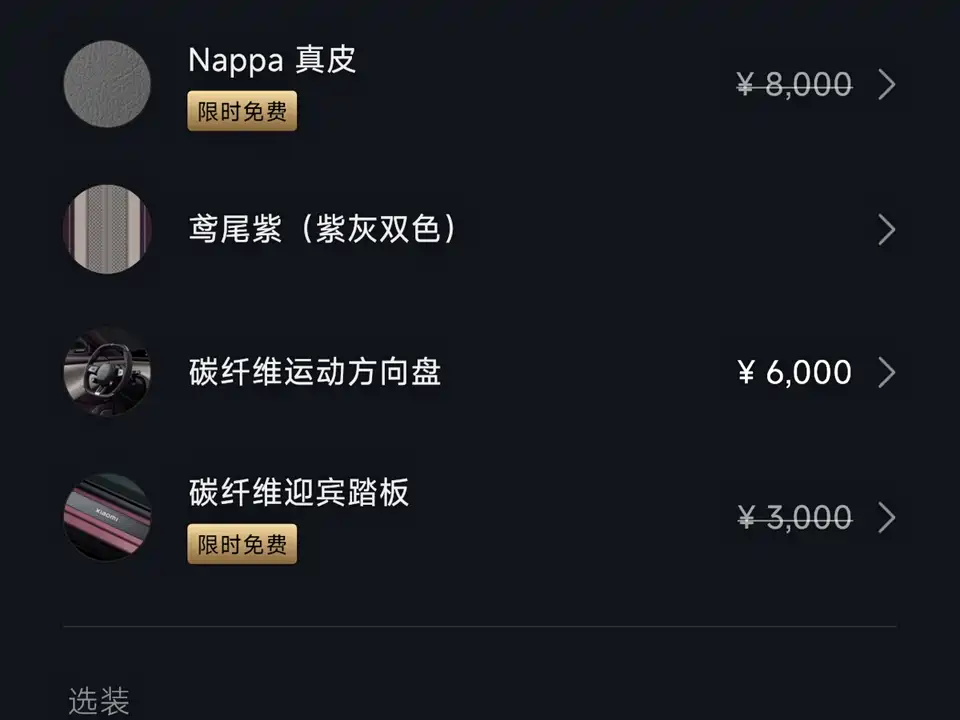Click the Nappa 真皮 title text
Viewport: 960px width, 720px height.
tap(272, 60)
